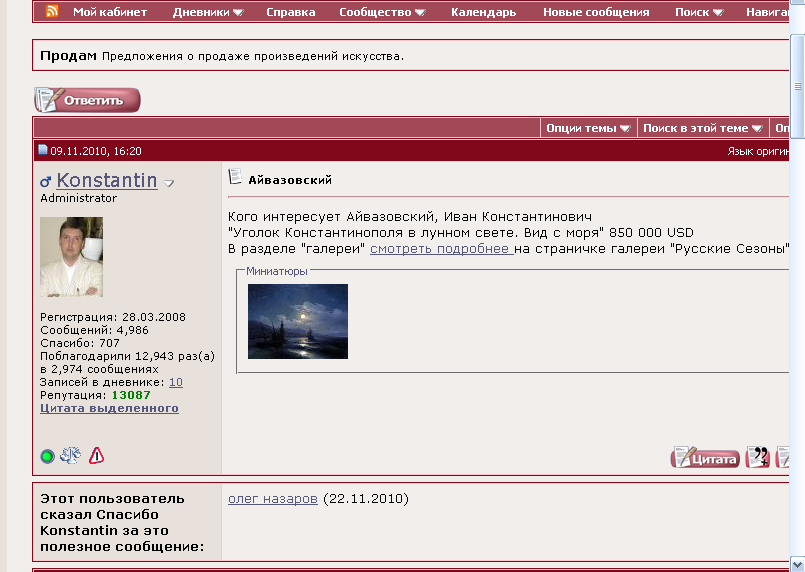Go to Новые сообщения
The width and height of the screenshot is (805, 572).
coord(596,12)
